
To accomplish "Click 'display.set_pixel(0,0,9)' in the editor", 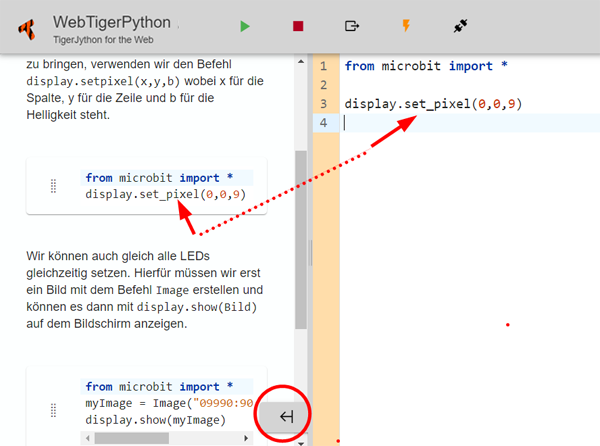I will (433, 104).
